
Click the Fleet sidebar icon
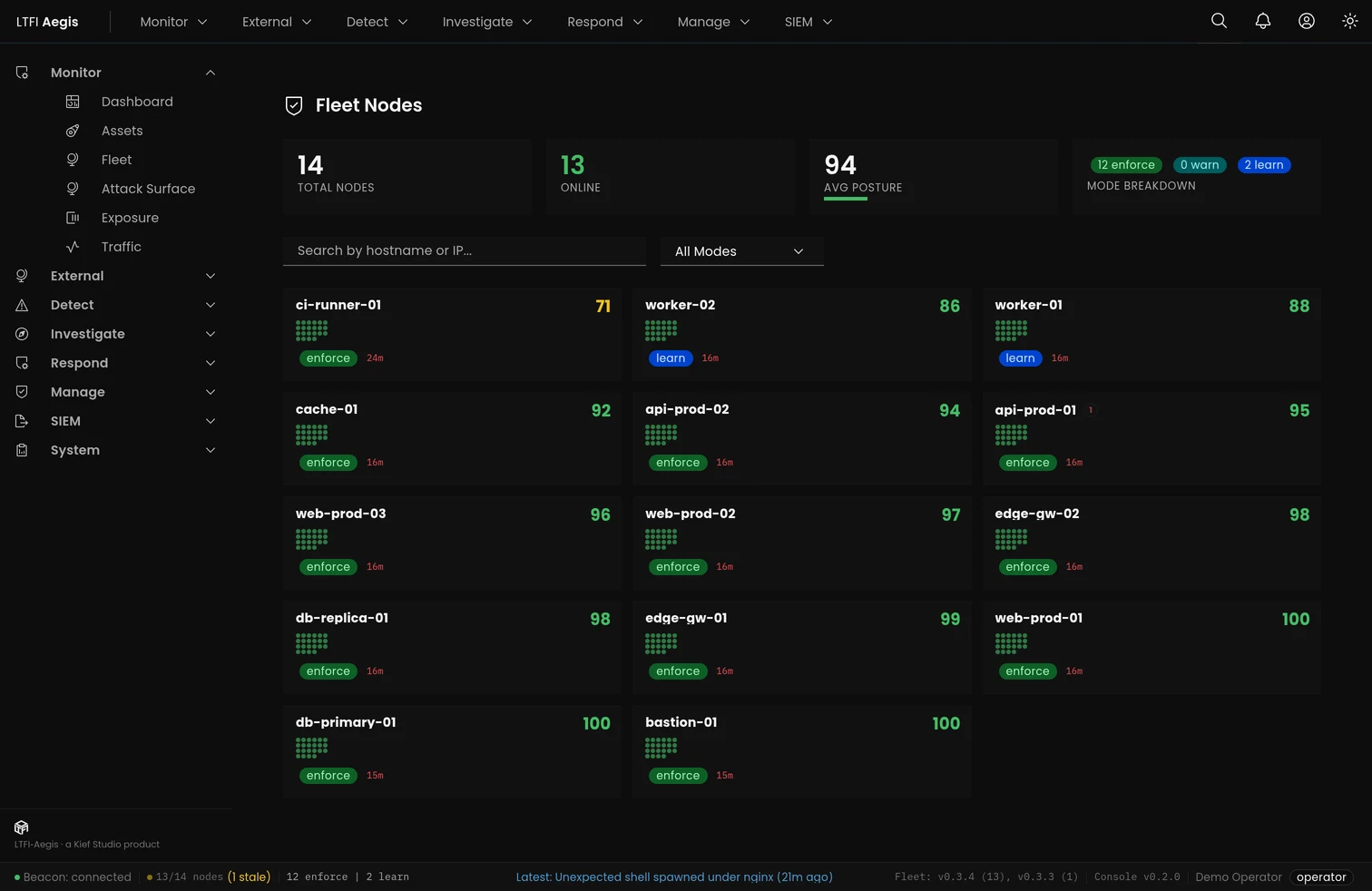(73, 160)
